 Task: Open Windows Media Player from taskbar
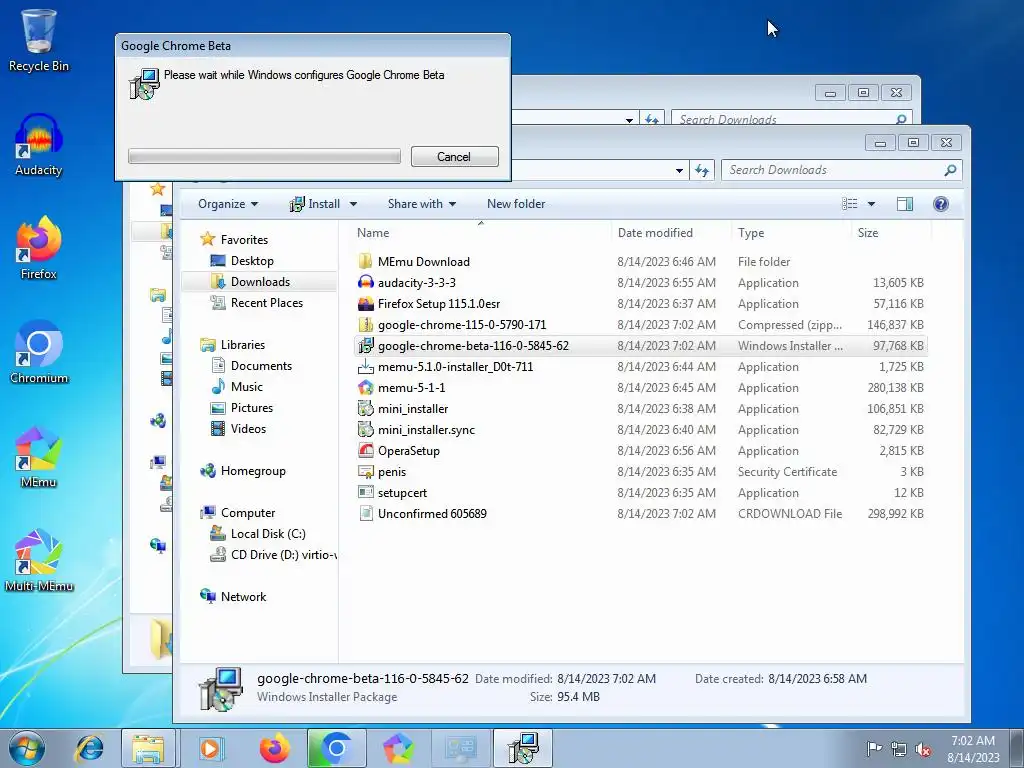click(210, 748)
